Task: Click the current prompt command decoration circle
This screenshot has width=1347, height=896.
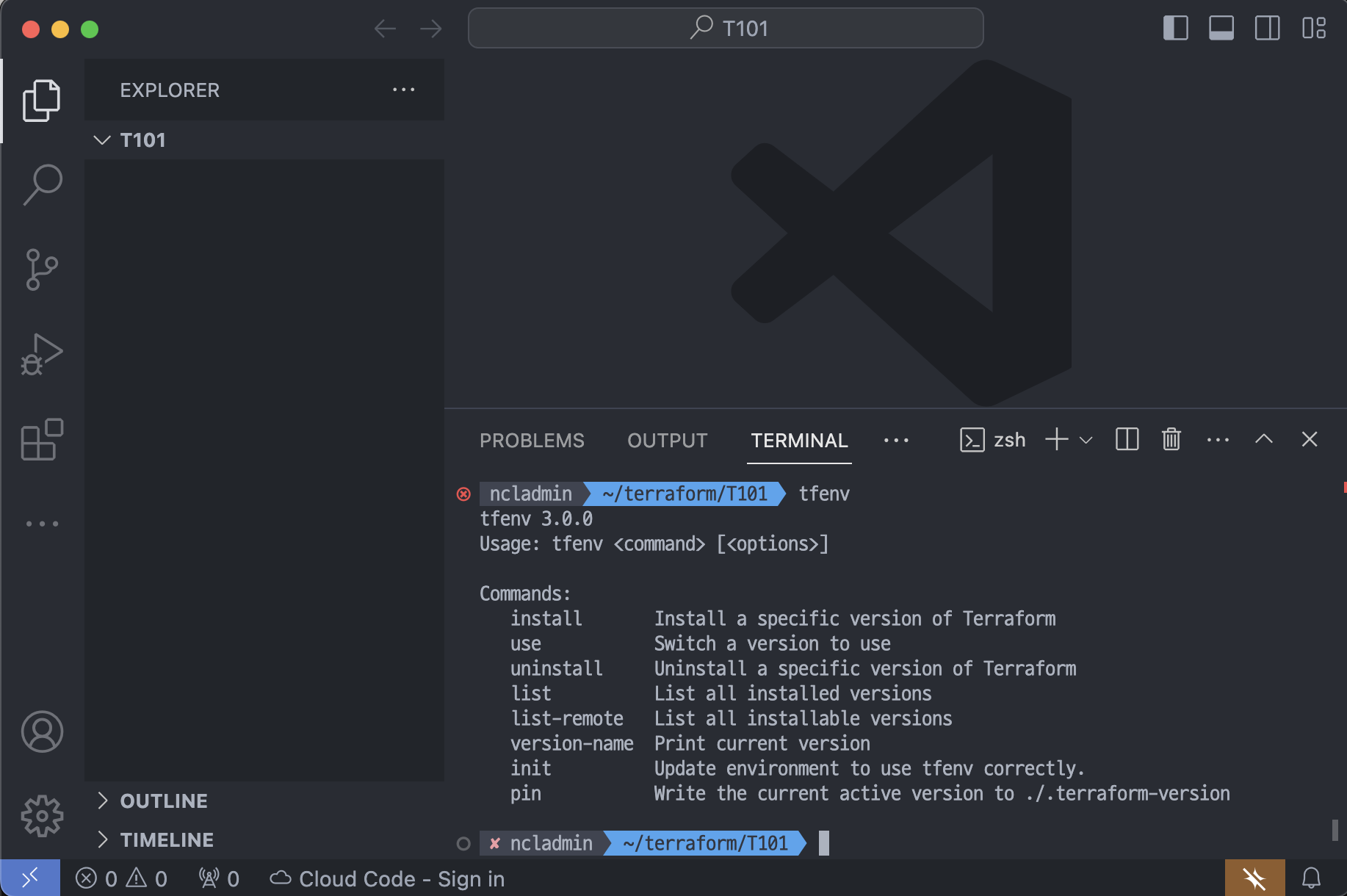Action: coord(463,843)
